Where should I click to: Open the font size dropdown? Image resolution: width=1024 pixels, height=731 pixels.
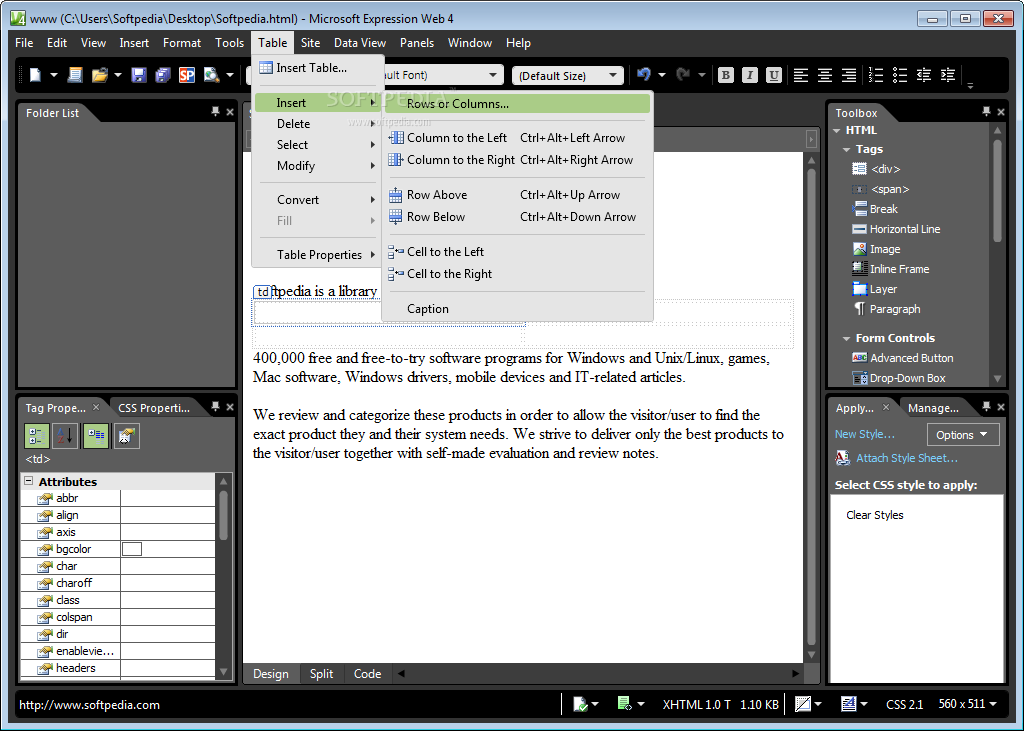[613, 75]
